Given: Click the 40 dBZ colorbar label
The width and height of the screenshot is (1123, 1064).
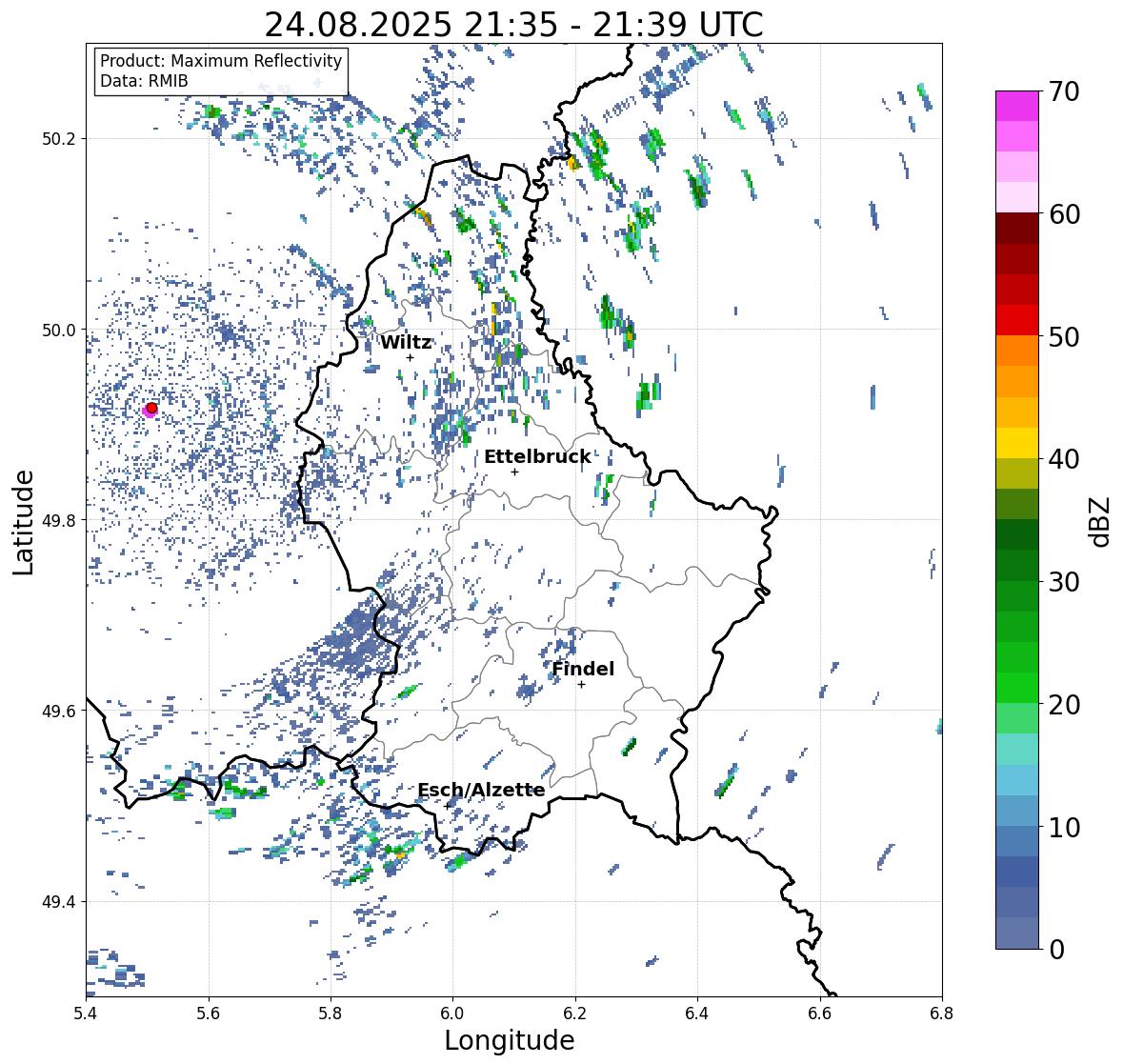Looking at the screenshot, I should coord(1064,459).
